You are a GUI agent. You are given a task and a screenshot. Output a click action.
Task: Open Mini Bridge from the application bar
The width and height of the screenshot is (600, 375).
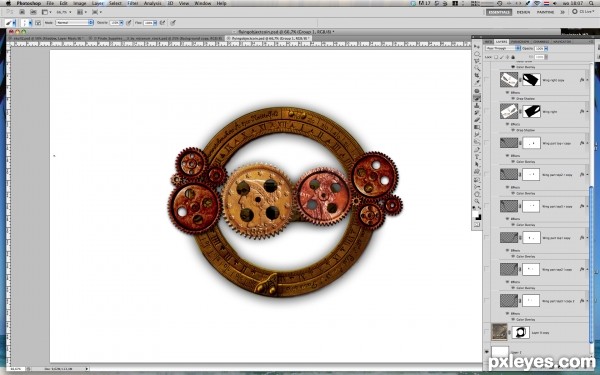[x=33, y=12]
